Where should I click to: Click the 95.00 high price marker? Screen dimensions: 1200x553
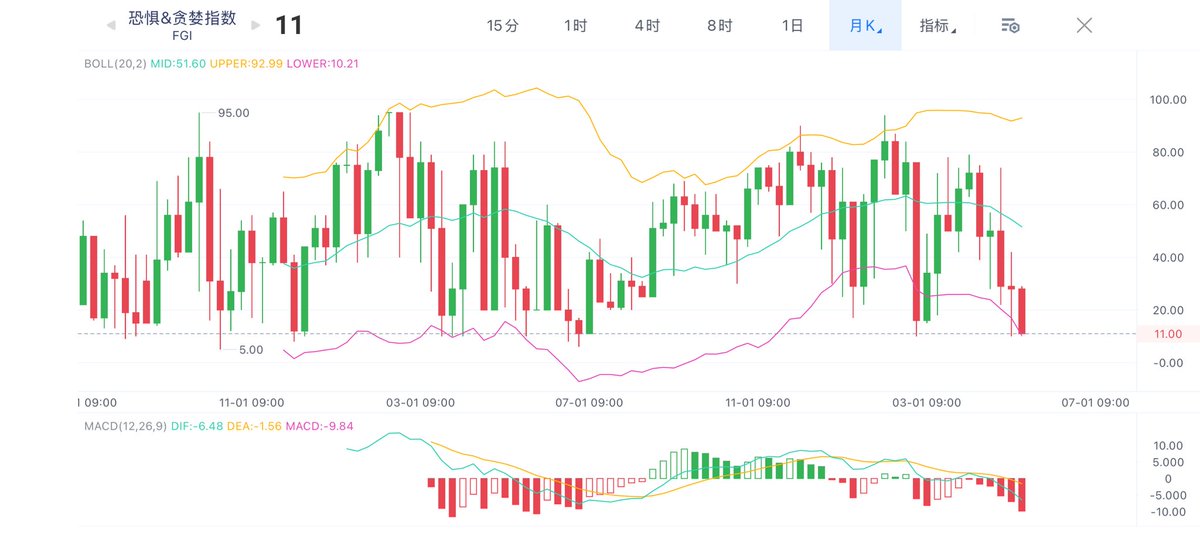point(234,113)
